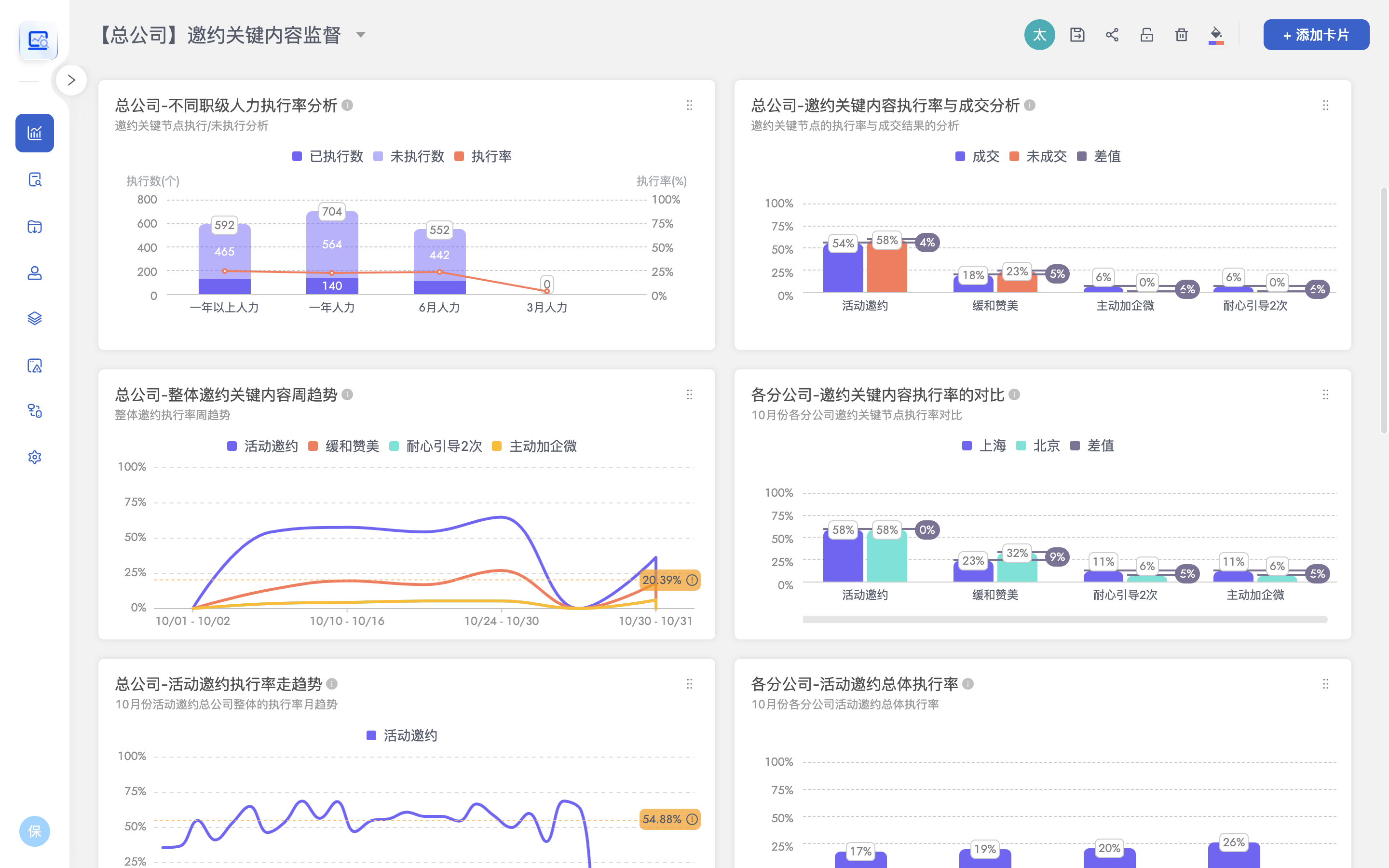Image resolution: width=1389 pixels, height=868 pixels.
Task: Open the document search sidebar icon
Action: tap(34, 180)
